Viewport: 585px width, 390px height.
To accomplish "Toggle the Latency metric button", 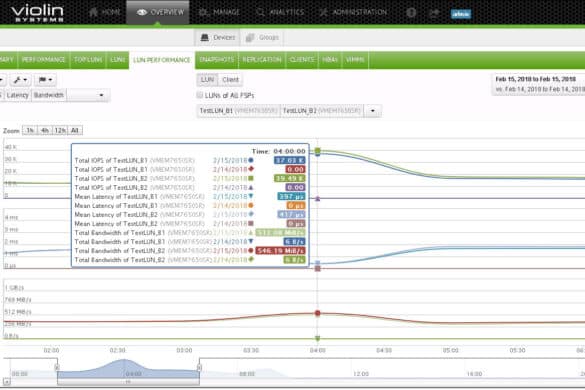I will click(x=18, y=95).
